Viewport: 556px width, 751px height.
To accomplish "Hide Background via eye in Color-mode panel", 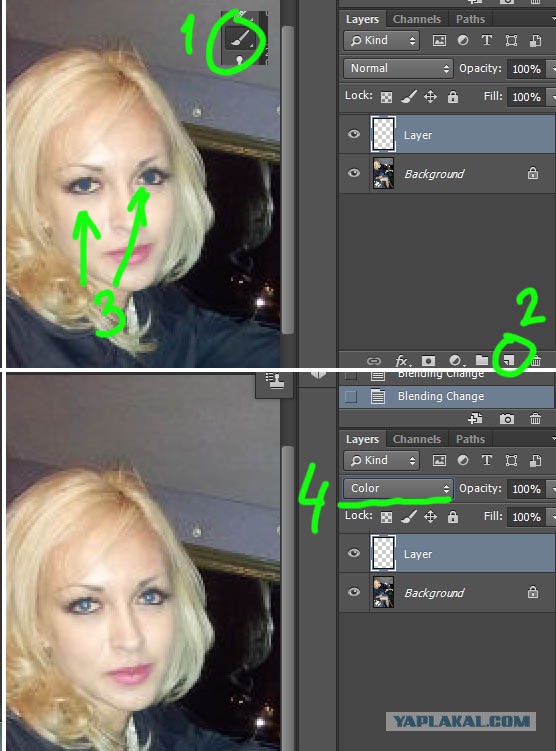I will (354, 592).
